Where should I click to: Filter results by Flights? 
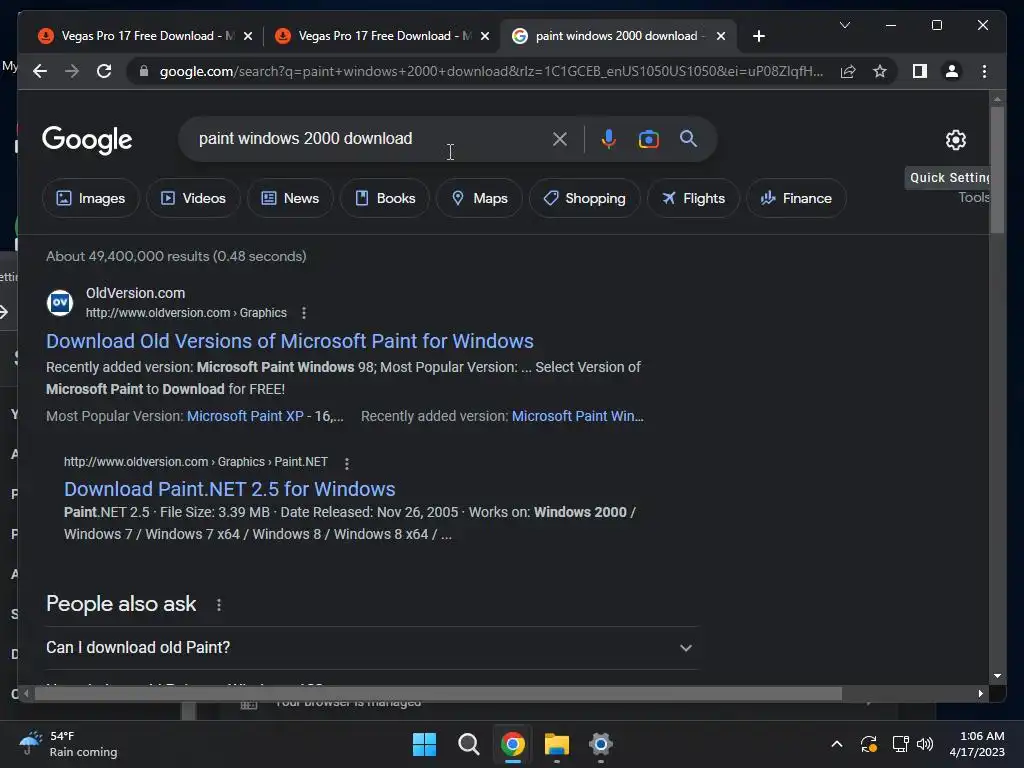coord(693,198)
